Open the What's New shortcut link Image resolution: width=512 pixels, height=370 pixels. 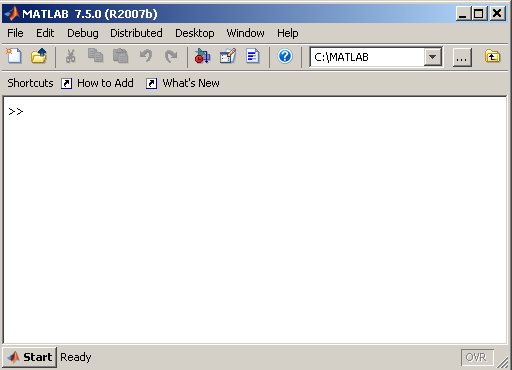(x=191, y=83)
